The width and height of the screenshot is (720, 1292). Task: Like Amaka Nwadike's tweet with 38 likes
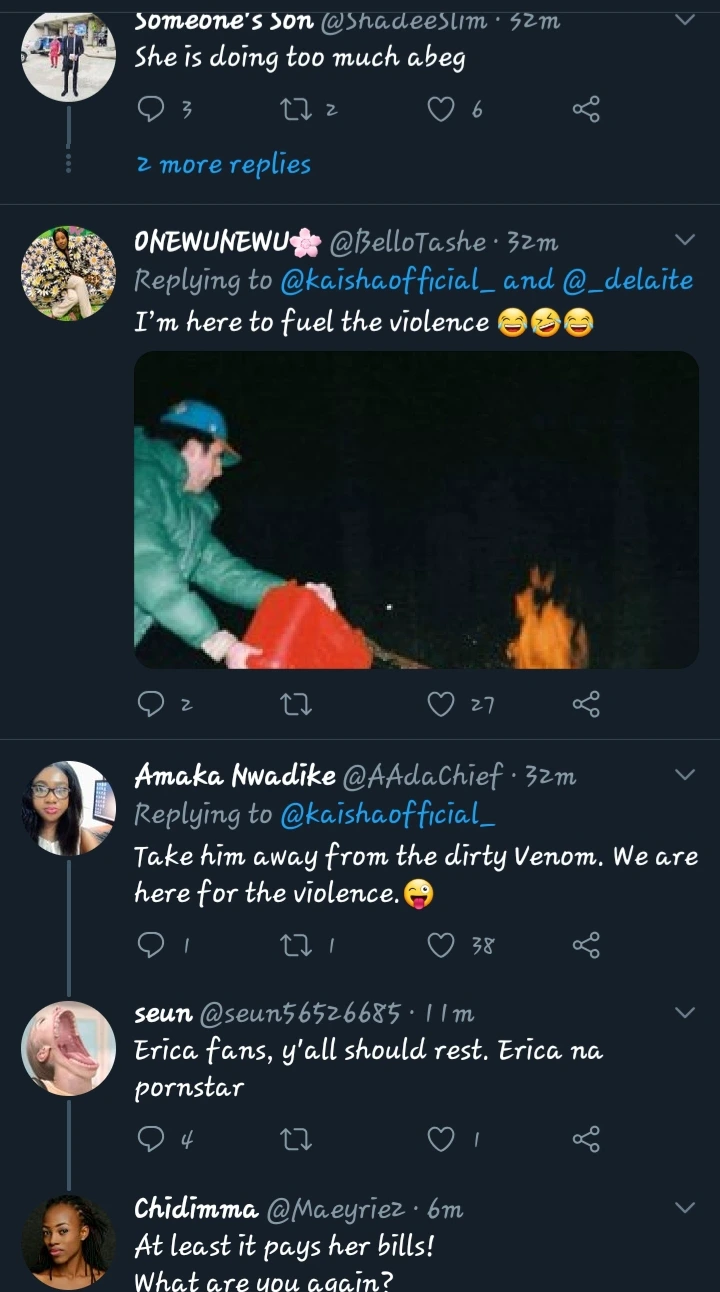click(x=441, y=944)
